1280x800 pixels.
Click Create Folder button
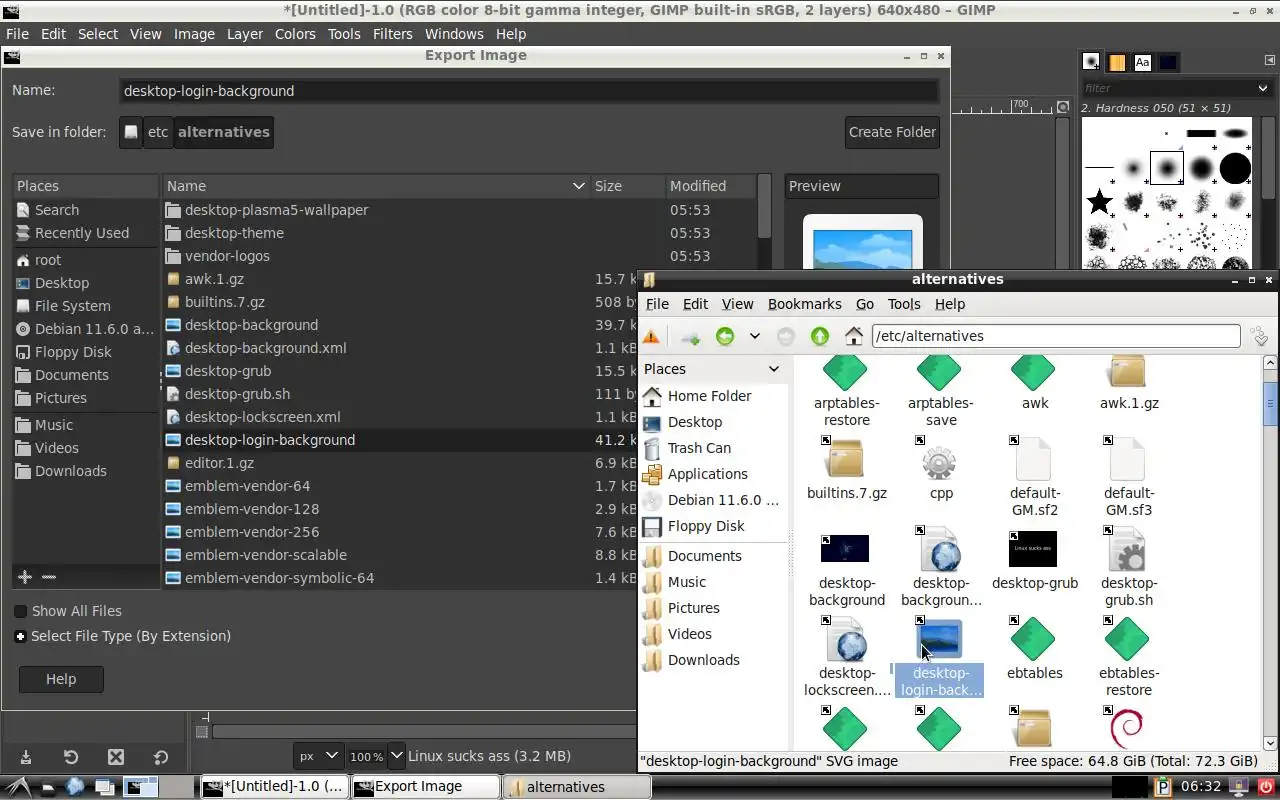892,132
